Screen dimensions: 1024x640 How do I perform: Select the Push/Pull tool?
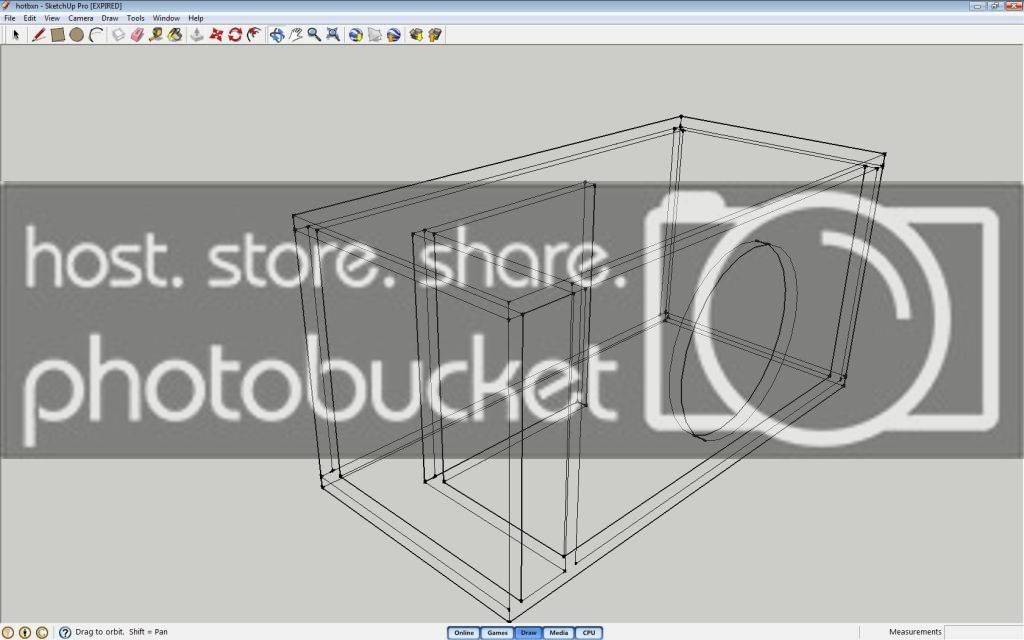(x=197, y=35)
